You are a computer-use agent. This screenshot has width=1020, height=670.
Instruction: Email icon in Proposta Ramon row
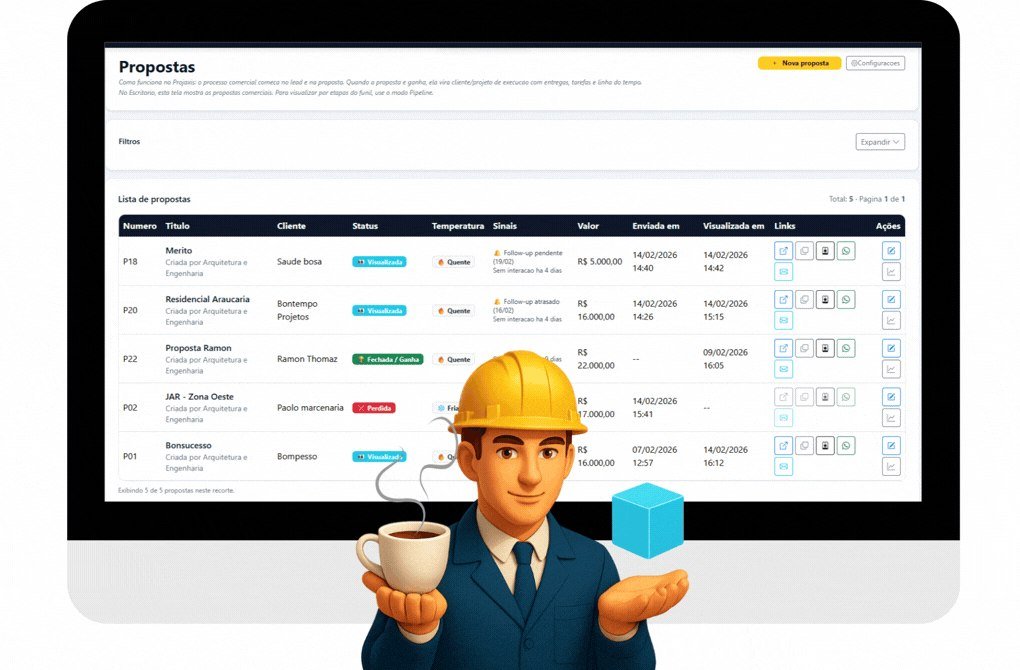[x=783, y=369]
